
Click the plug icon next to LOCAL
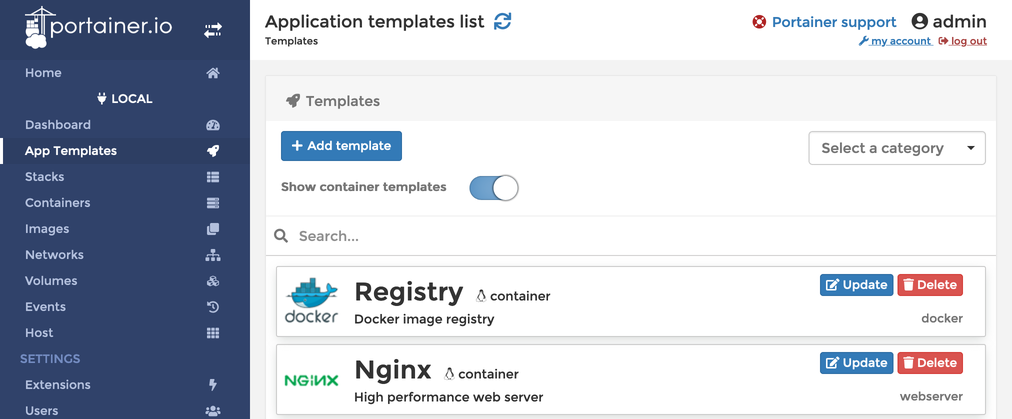tap(101, 99)
